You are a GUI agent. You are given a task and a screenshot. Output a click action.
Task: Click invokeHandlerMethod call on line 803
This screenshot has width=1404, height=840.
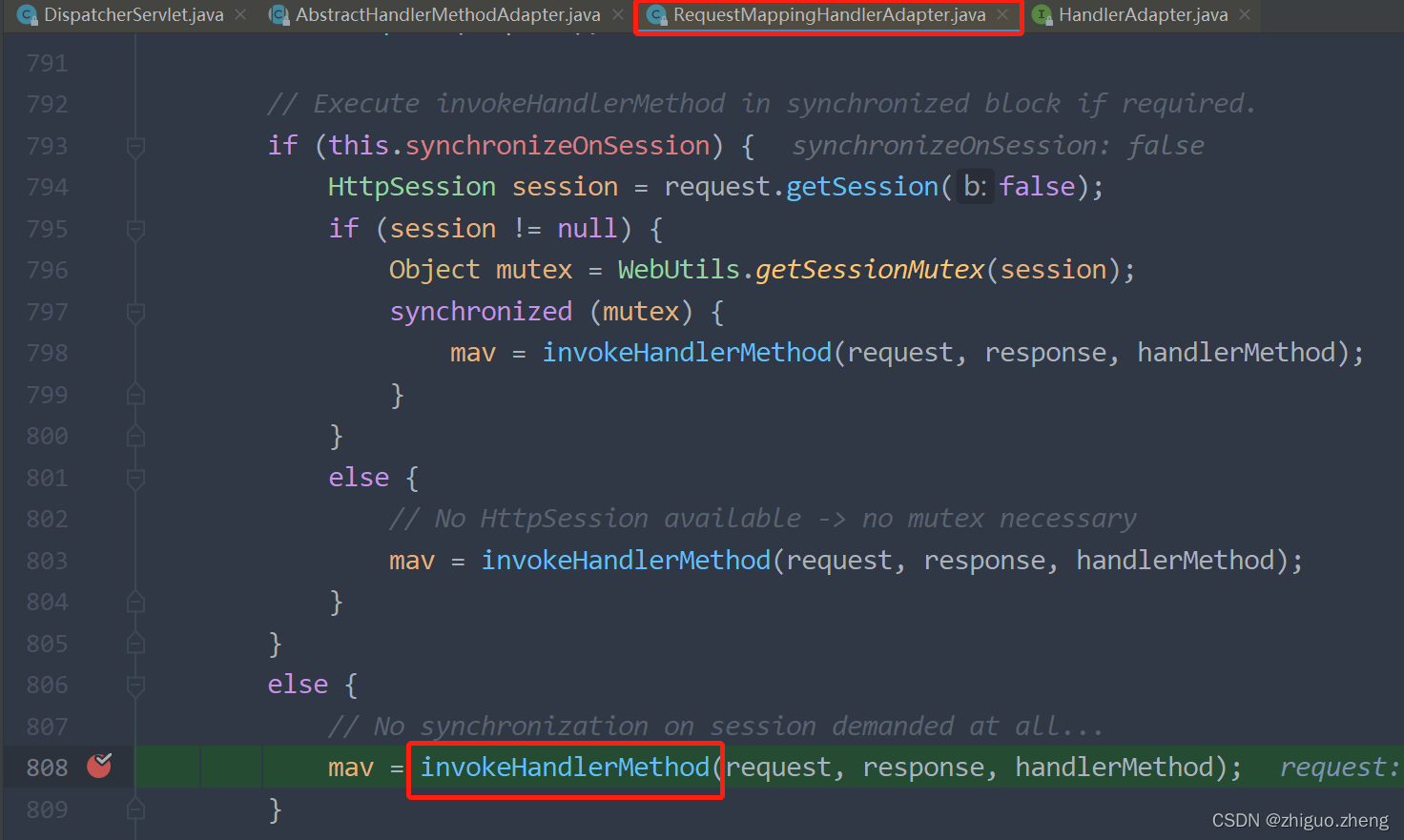[626, 561]
